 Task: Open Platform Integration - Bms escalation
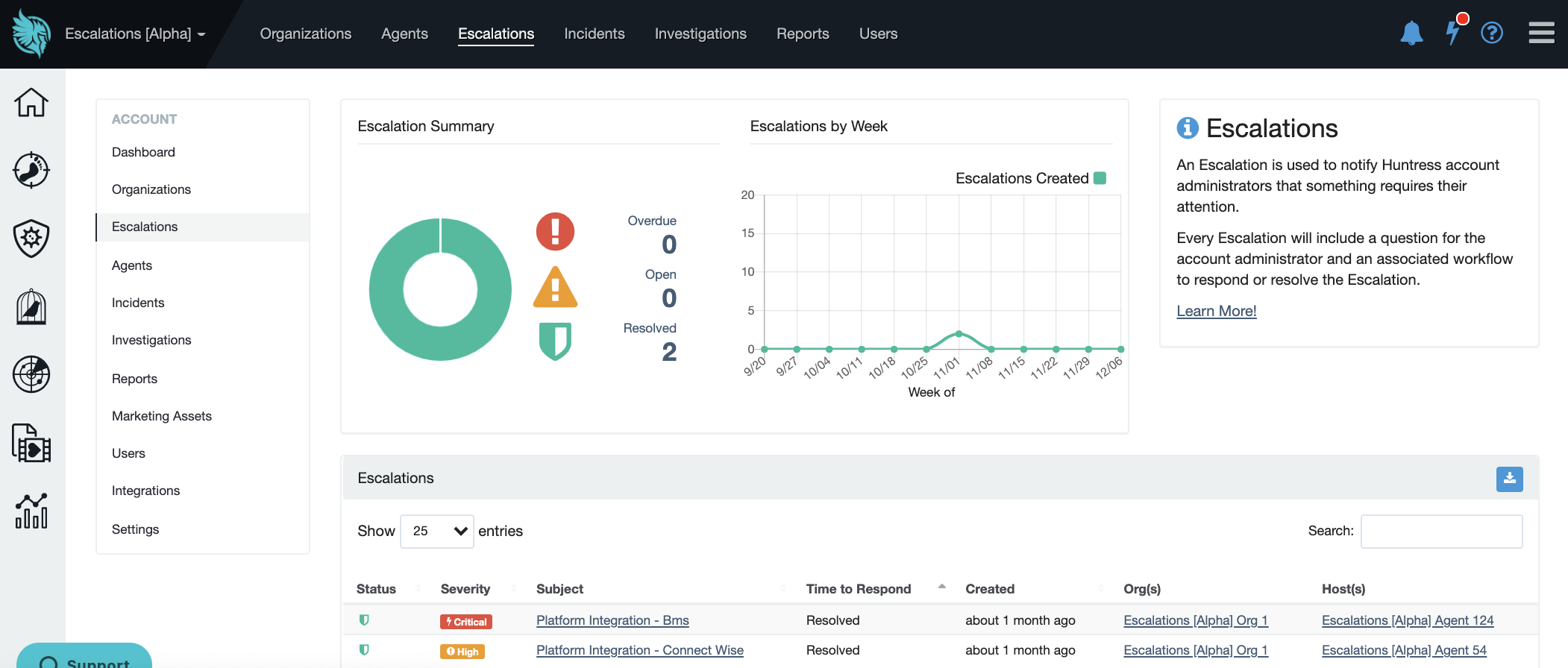coord(612,620)
